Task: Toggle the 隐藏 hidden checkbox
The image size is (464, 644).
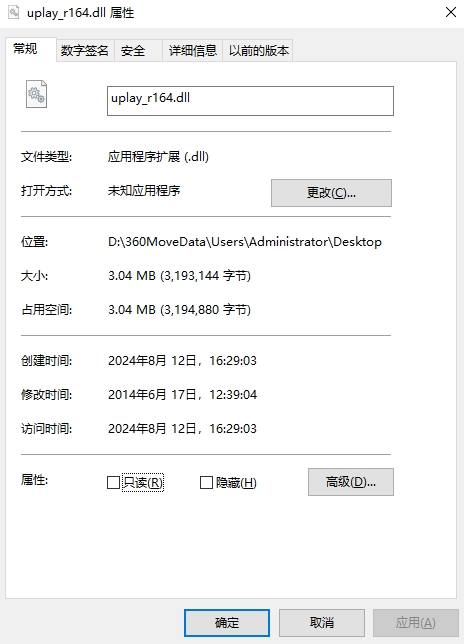Action: coord(206,482)
